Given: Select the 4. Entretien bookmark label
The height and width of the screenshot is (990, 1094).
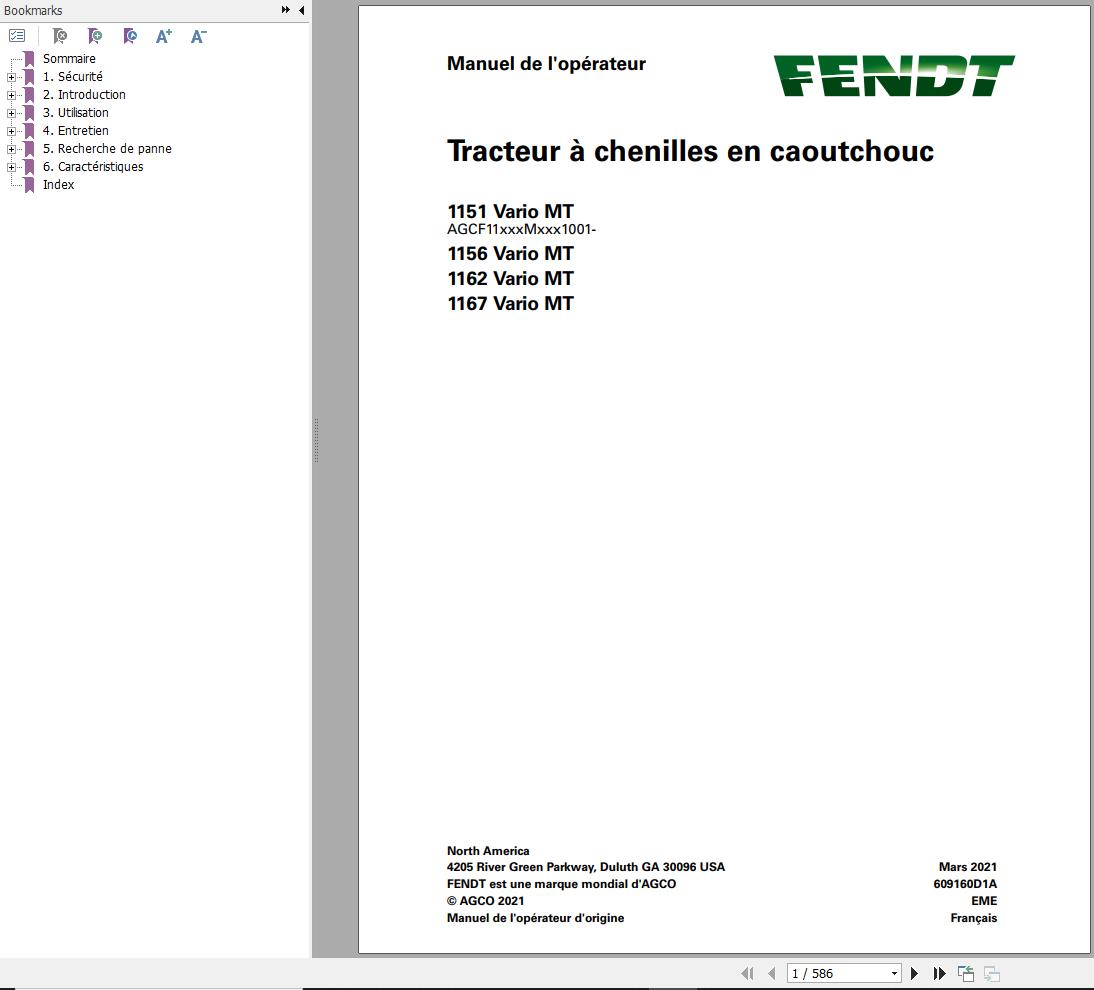Looking at the screenshot, I should click(x=75, y=130).
